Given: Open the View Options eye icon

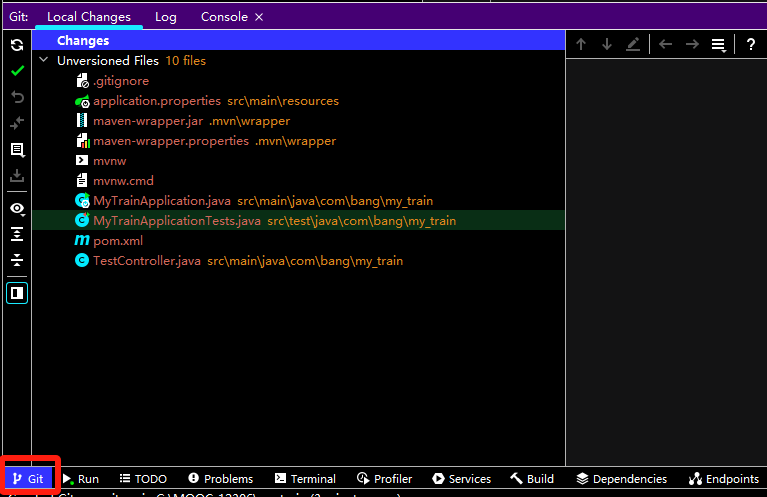Looking at the screenshot, I should click(x=17, y=209).
